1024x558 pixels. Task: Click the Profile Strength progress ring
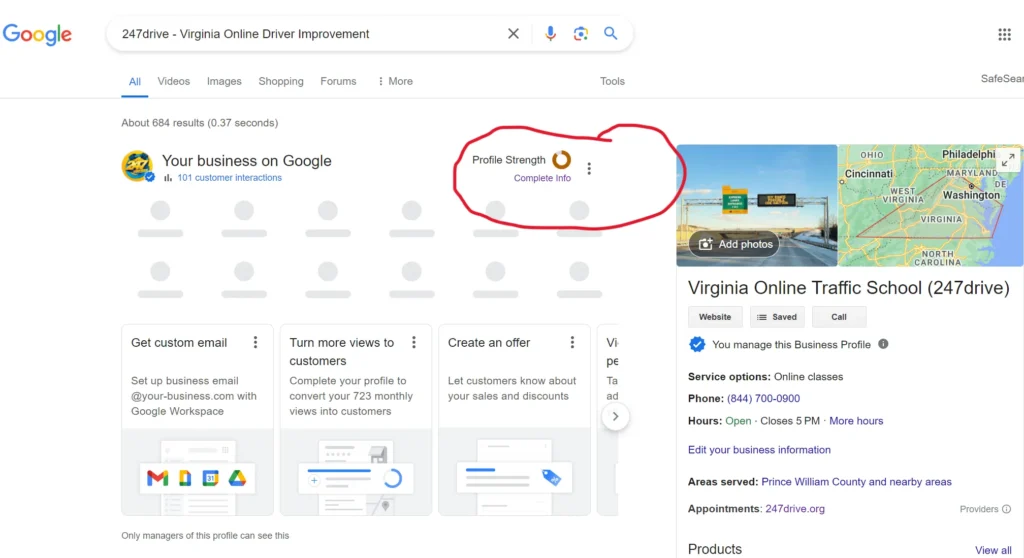coord(562,159)
